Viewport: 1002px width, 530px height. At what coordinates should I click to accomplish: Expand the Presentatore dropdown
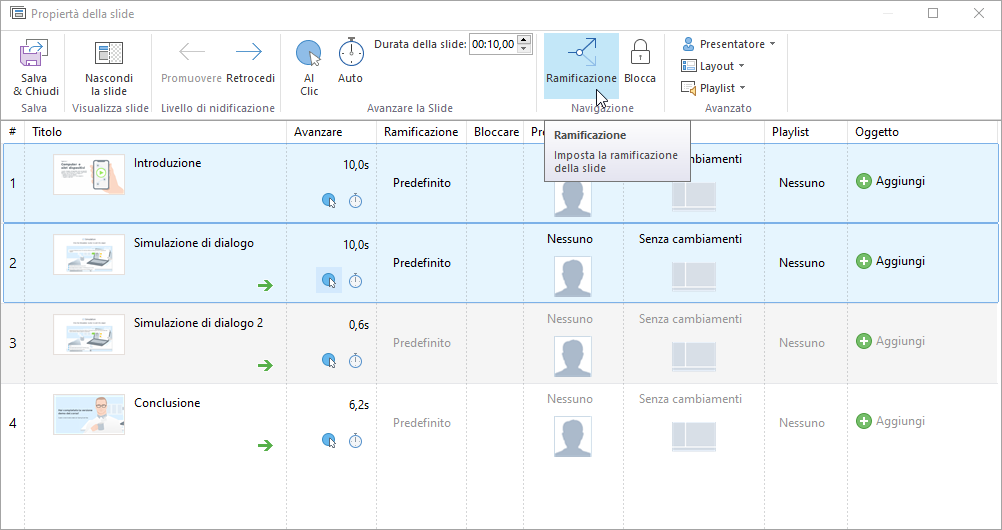[729, 44]
